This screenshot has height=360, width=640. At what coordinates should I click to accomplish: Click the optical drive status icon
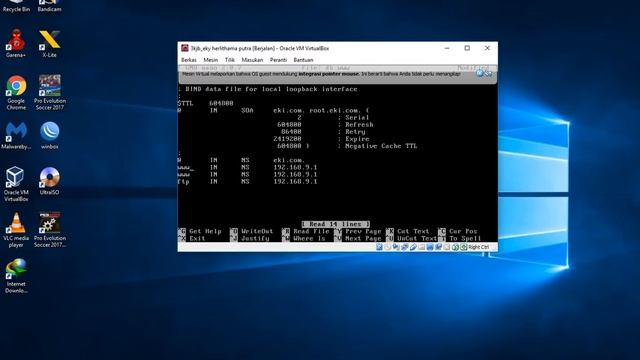387,247
